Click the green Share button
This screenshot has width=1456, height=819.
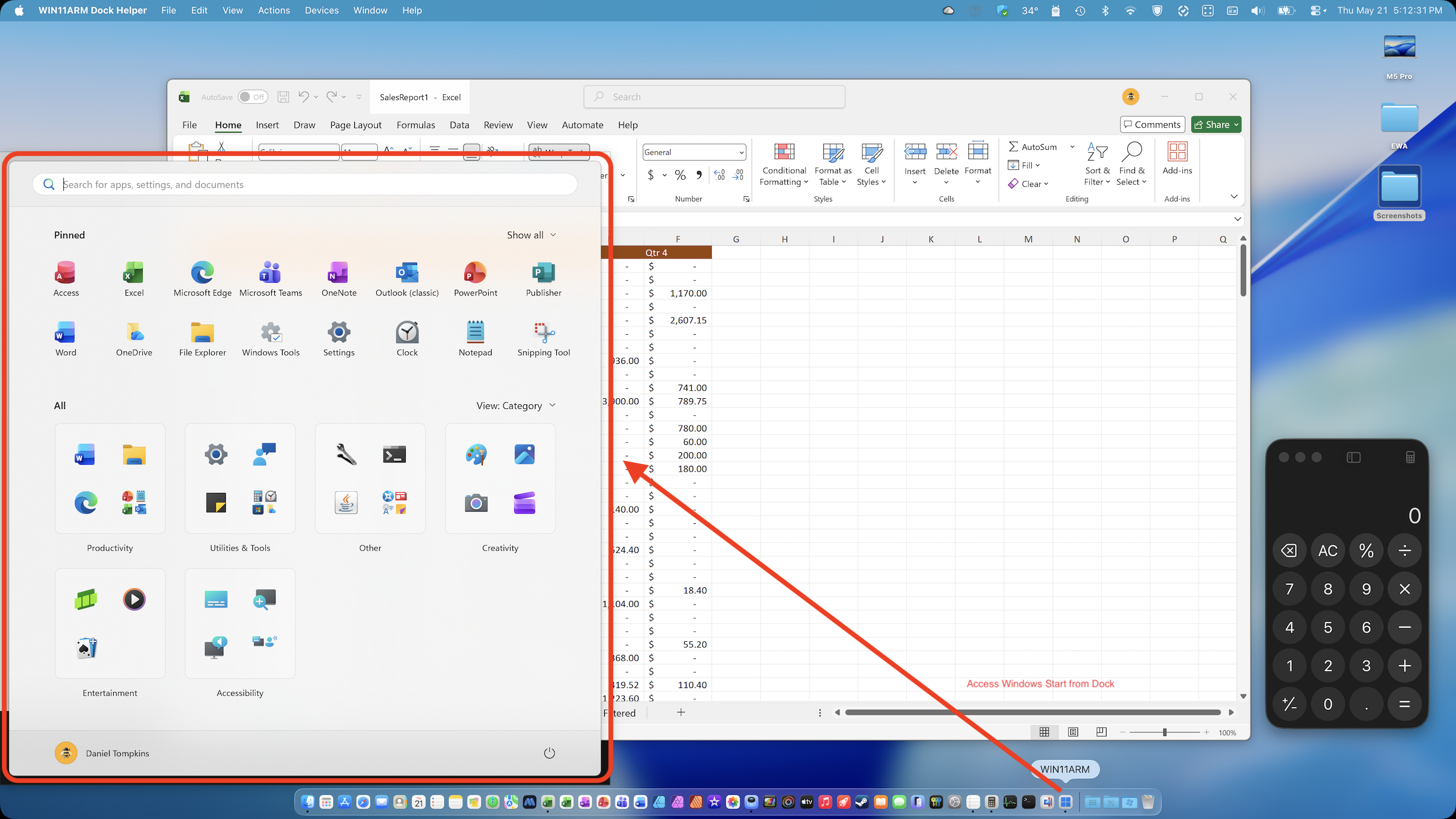(x=1216, y=124)
